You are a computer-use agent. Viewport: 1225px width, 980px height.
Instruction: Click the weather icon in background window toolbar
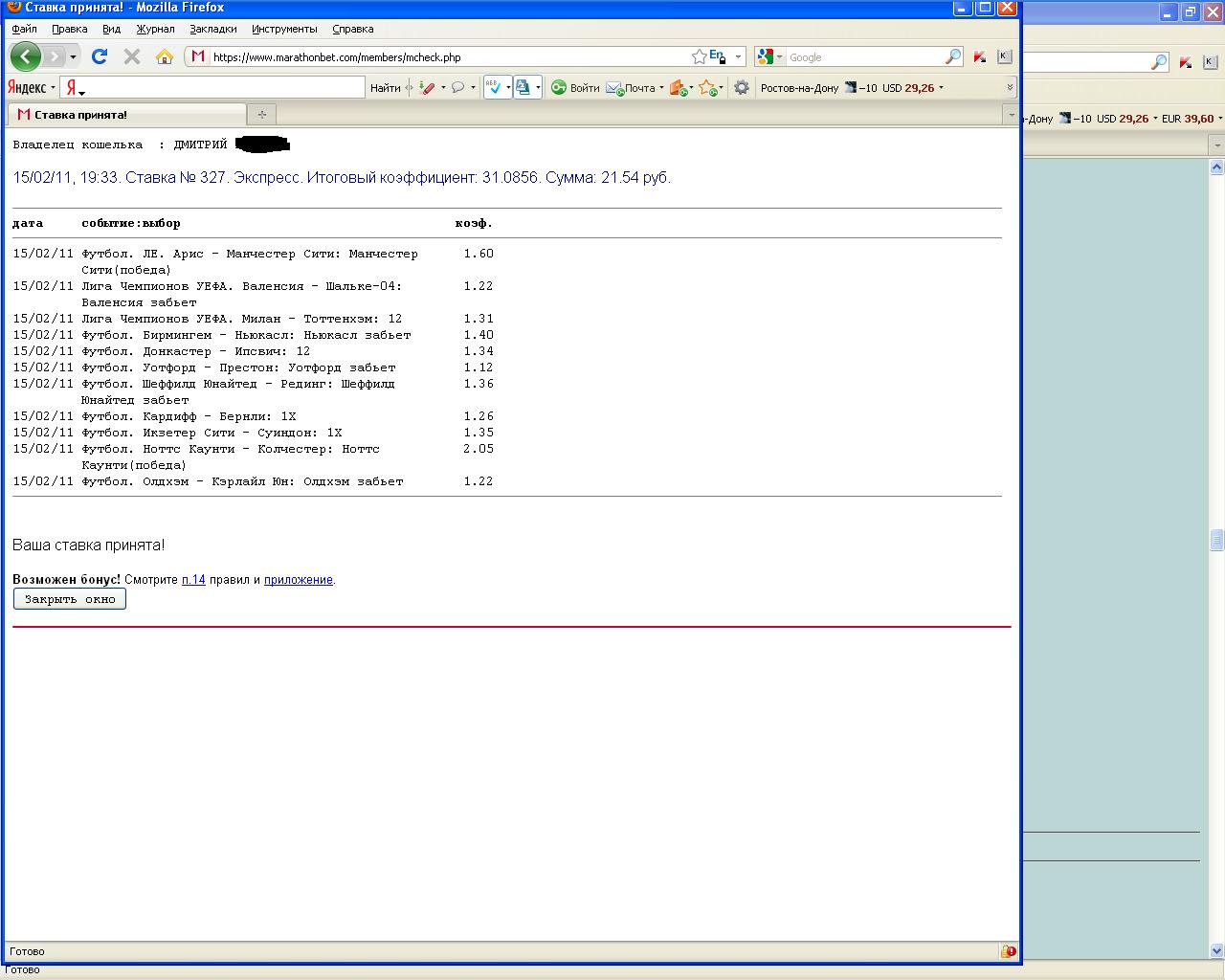[1064, 119]
